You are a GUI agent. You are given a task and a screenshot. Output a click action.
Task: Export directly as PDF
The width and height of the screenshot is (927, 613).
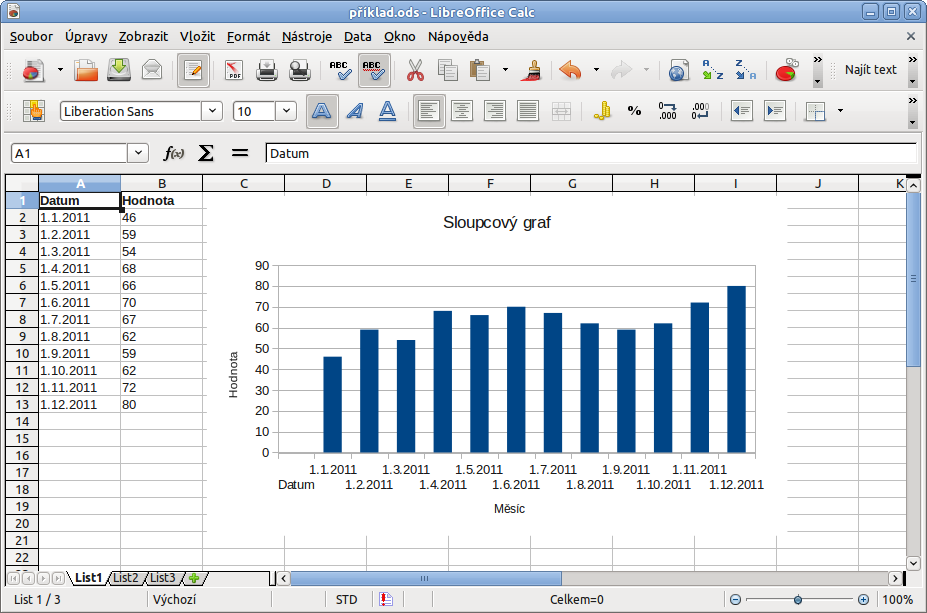(234, 70)
